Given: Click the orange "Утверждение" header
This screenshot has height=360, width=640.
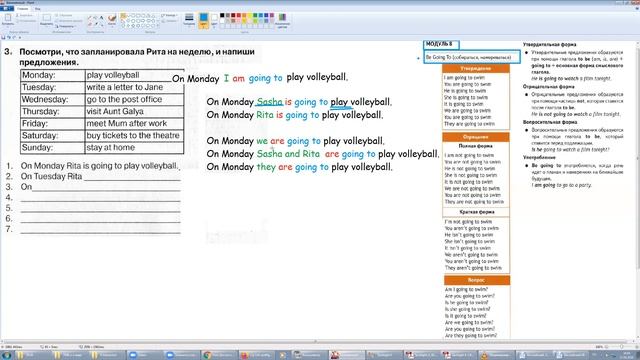Looking at the screenshot, I should 476,69.
